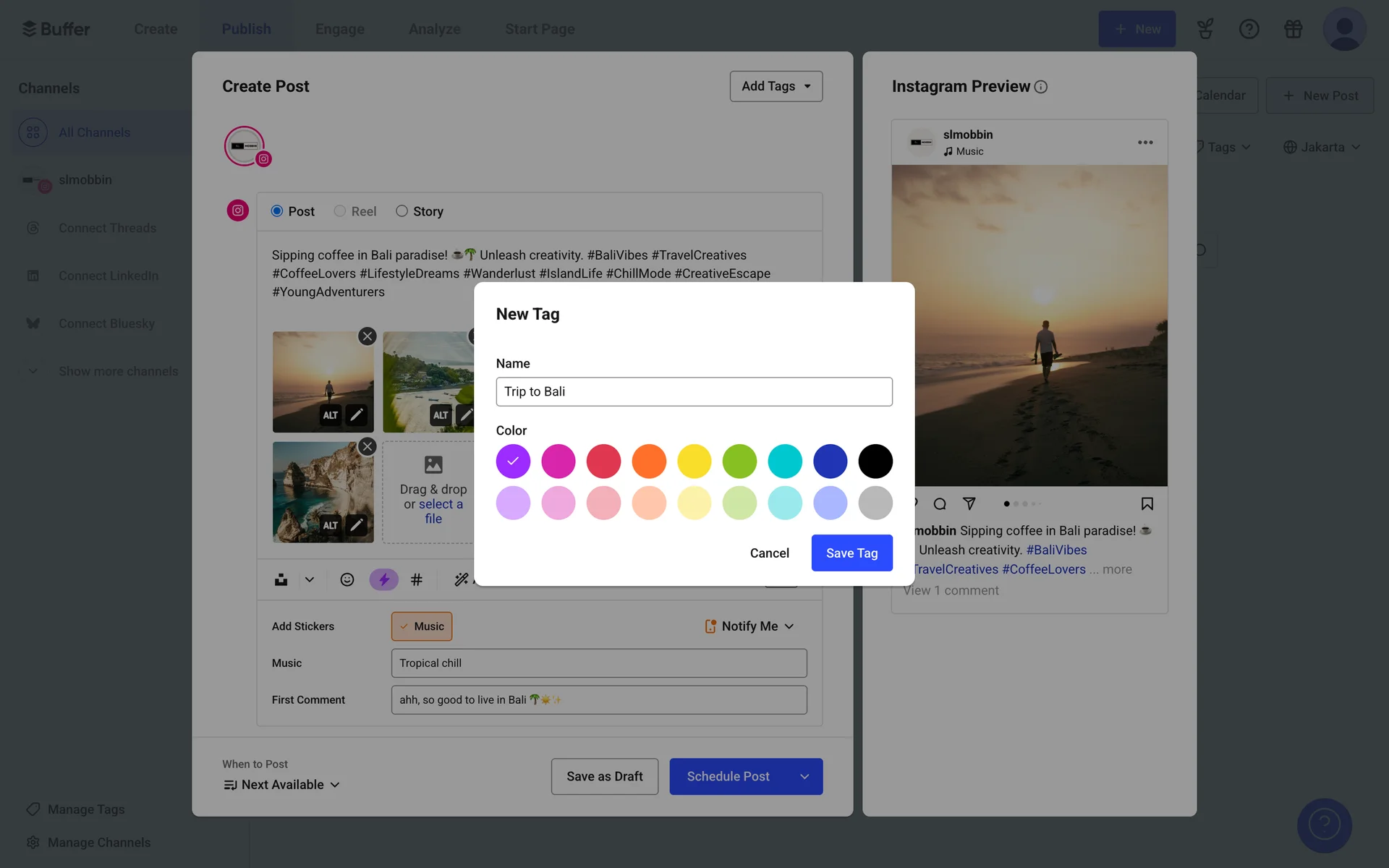The height and width of the screenshot is (868, 1389).
Task: Remove the first beach sunset image
Action: point(368,336)
